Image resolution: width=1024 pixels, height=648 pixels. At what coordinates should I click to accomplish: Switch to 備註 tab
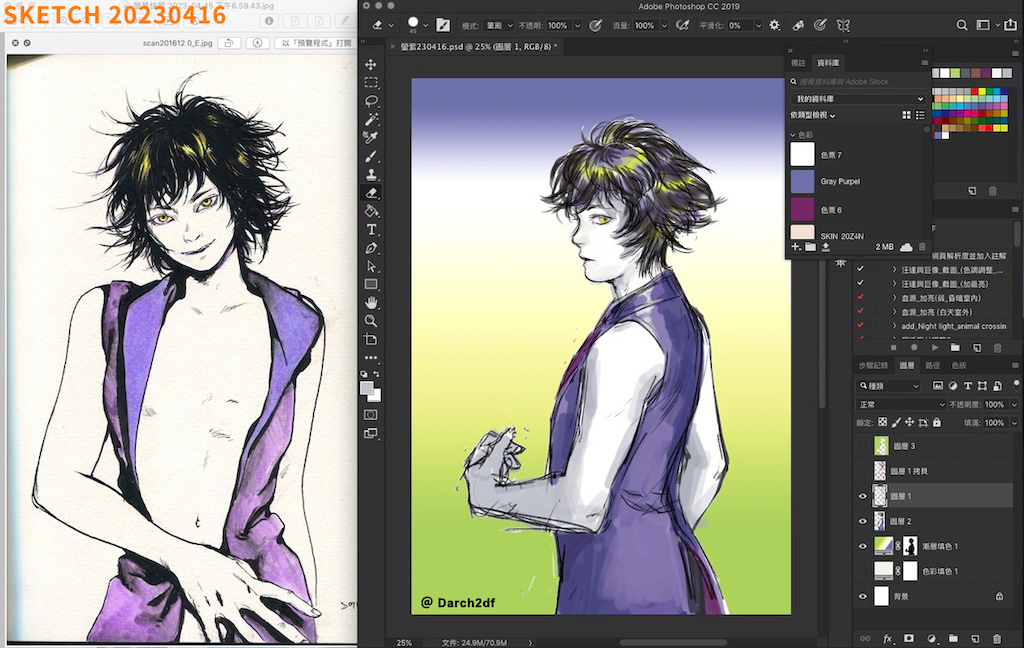[798, 63]
